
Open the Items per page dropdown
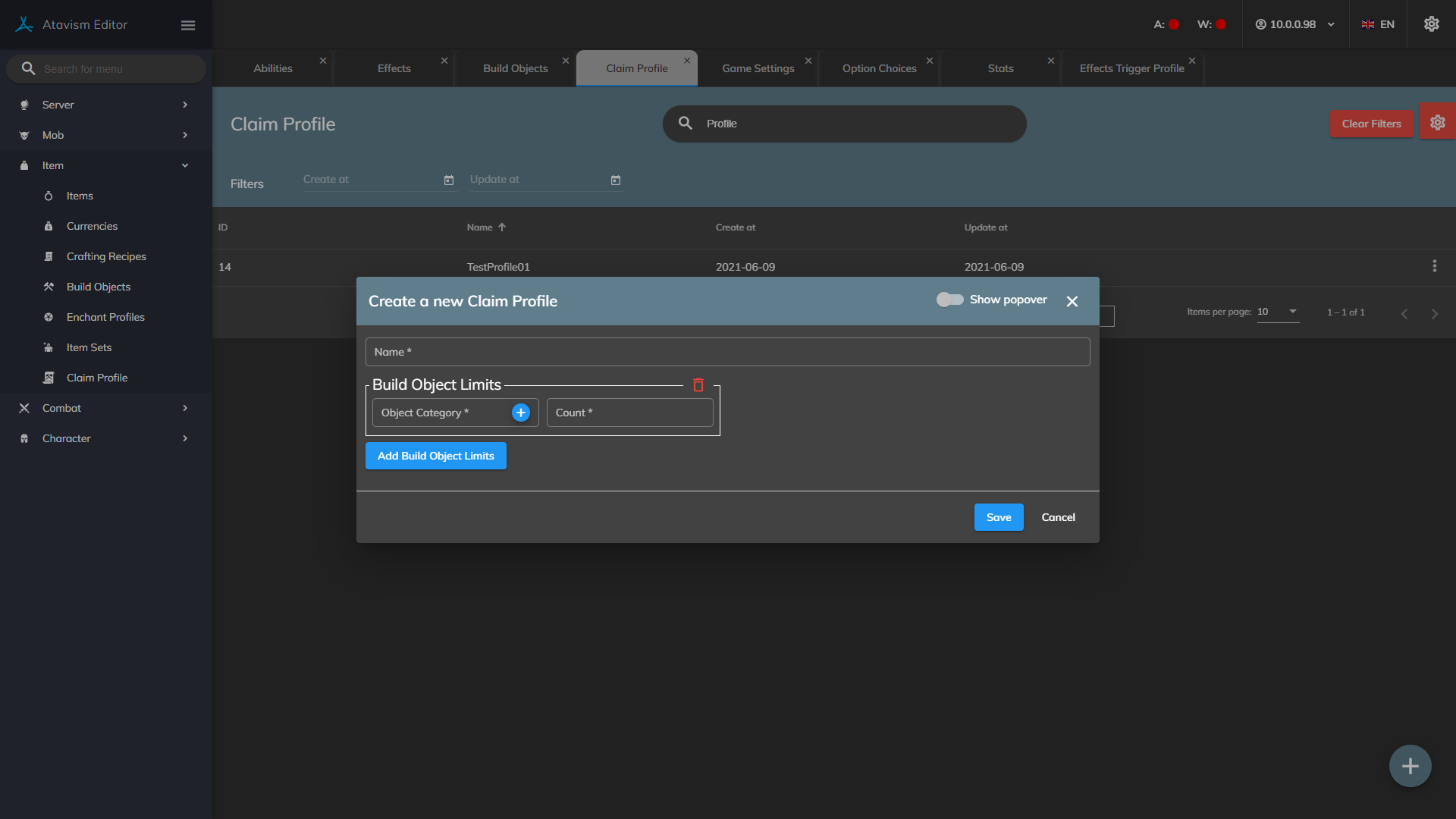1278,312
